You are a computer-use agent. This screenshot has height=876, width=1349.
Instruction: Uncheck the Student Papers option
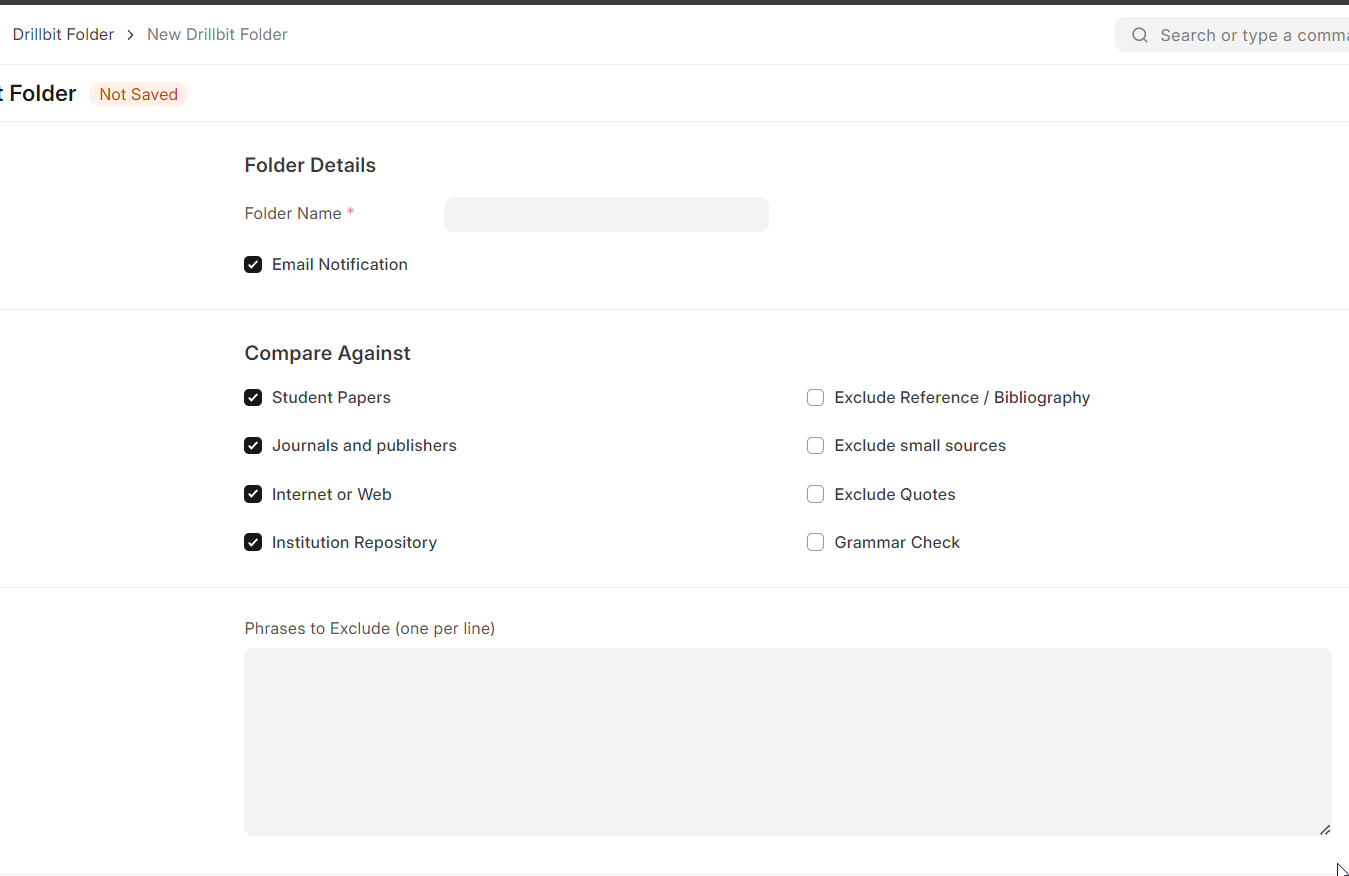(253, 398)
